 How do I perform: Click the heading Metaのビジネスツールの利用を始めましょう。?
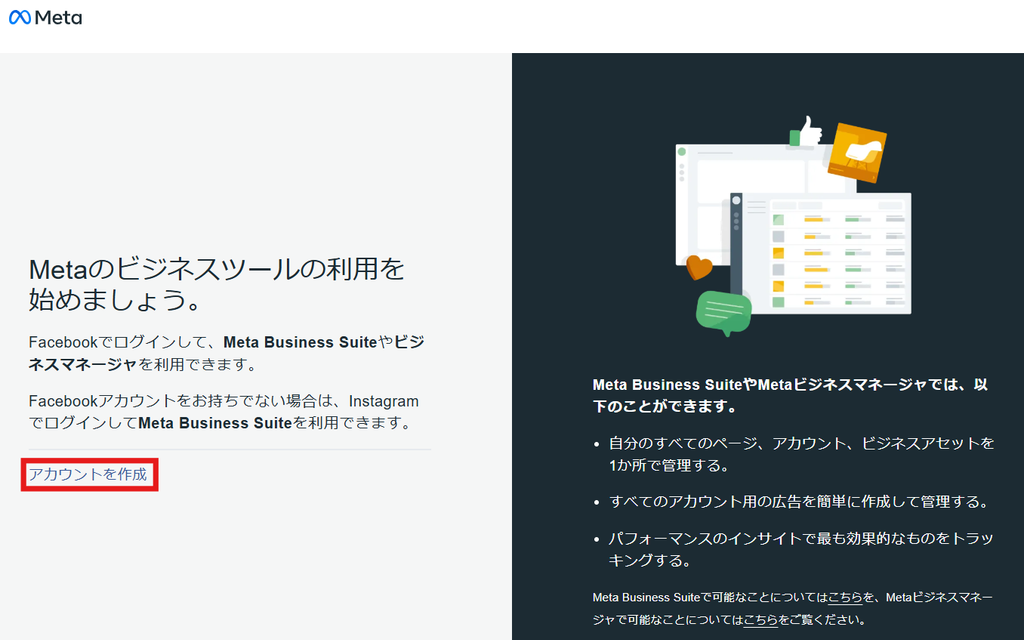click(217, 284)
